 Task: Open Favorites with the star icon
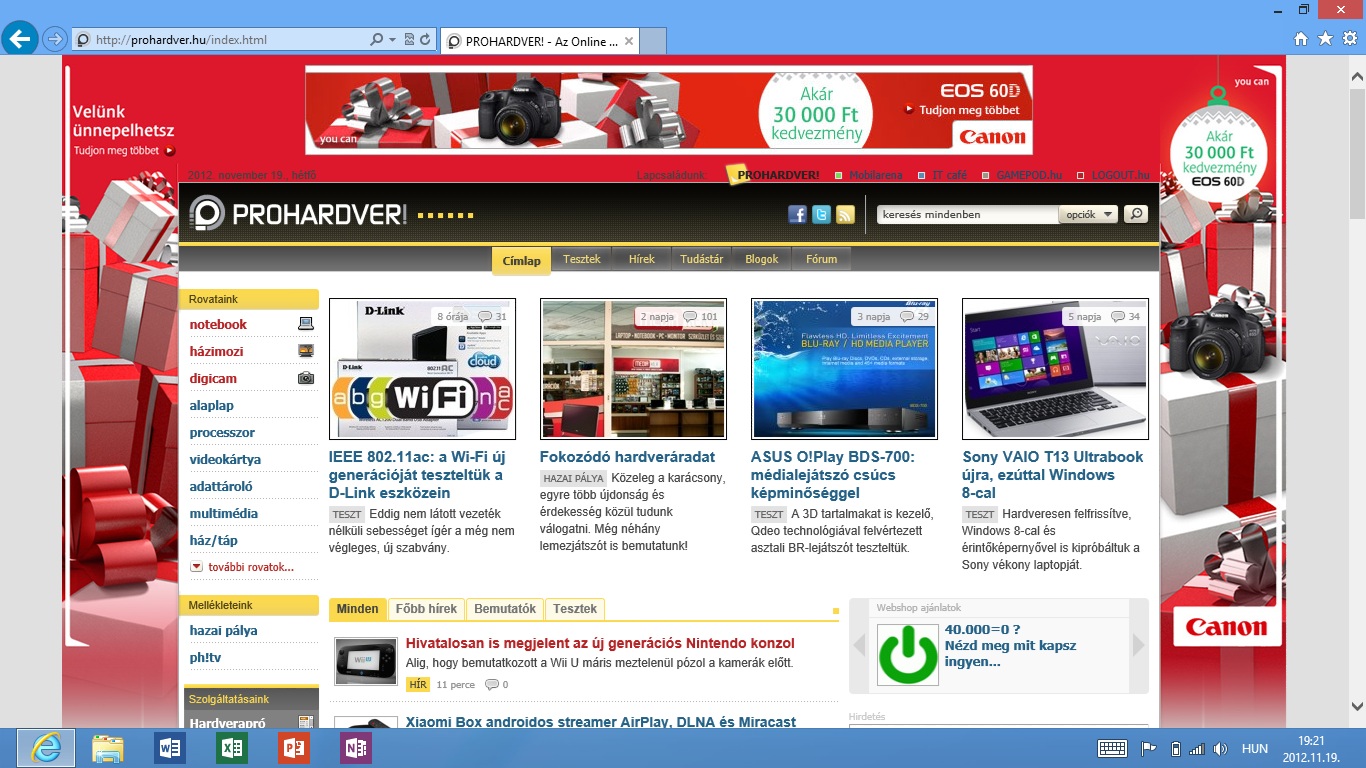coord(1325,39)
